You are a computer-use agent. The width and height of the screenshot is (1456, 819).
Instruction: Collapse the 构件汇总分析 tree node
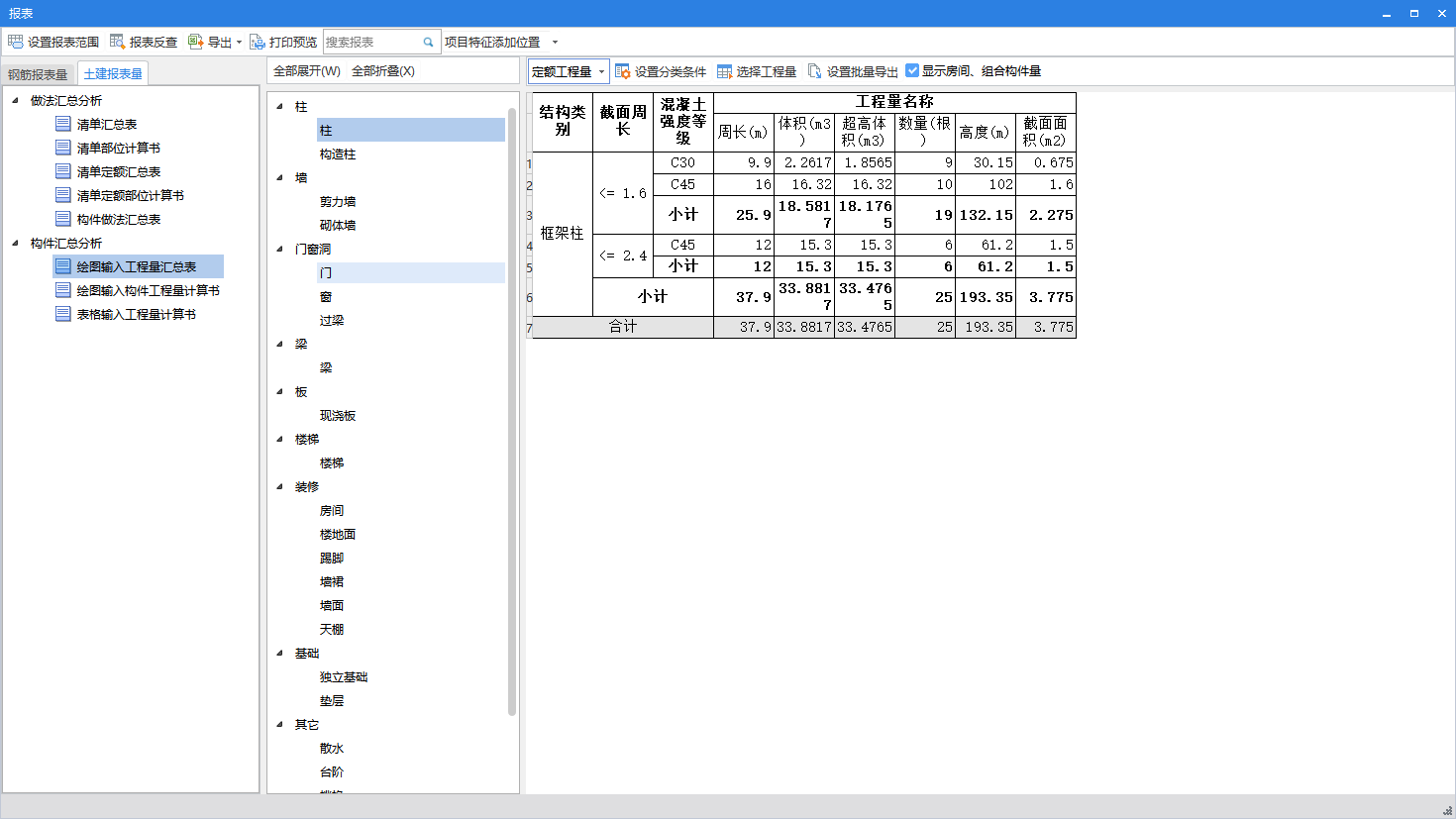[15, 243]
